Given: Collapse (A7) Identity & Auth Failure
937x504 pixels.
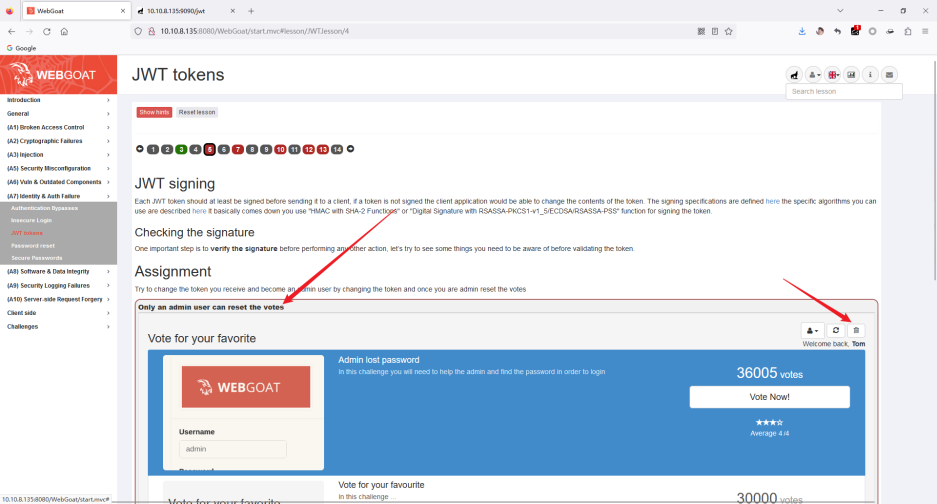Looking at the screenshot, I should click(59, 196).
